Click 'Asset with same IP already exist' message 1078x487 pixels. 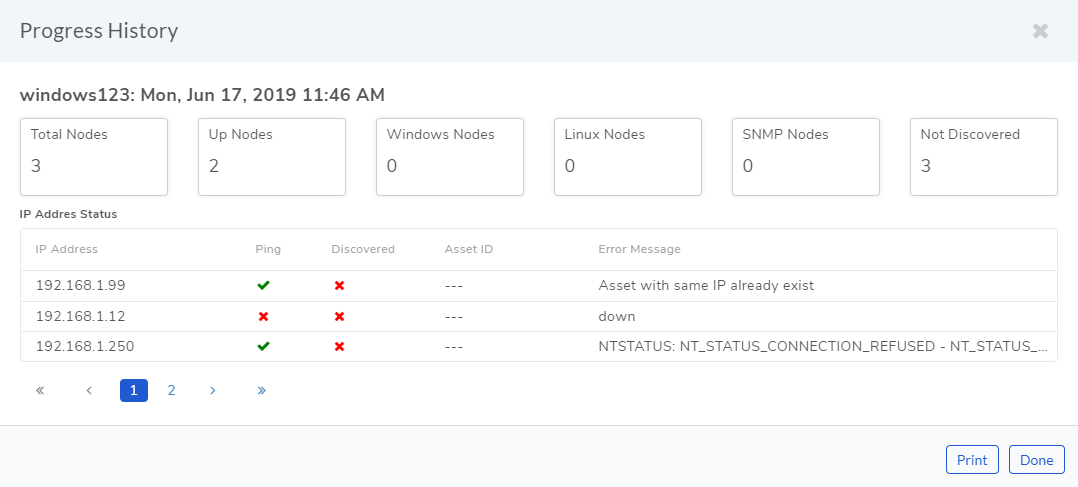click(706, 285)
